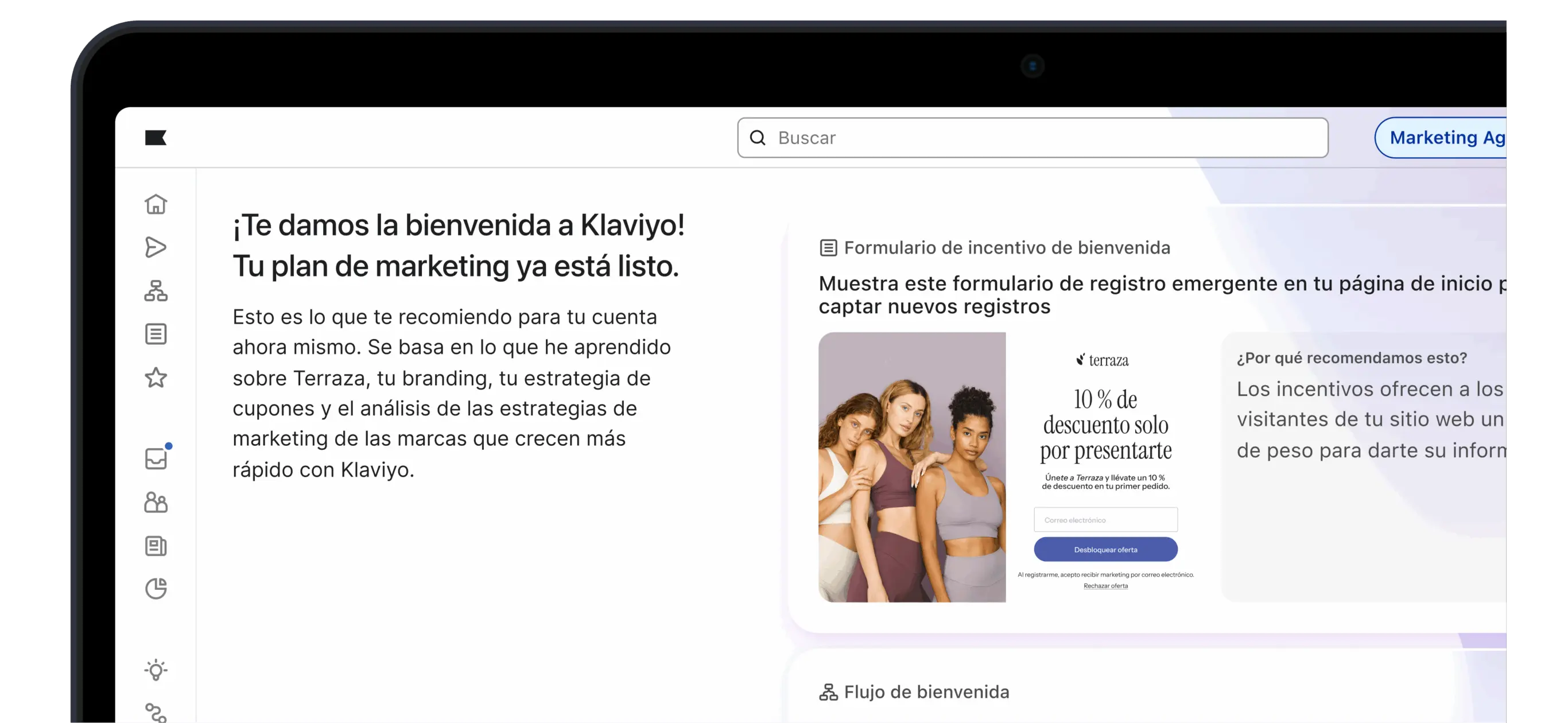Click 'Únete a Terraza y llévate' subtext
The width and height of the screenshot is (1568, 723).
tap(1105, 482)
